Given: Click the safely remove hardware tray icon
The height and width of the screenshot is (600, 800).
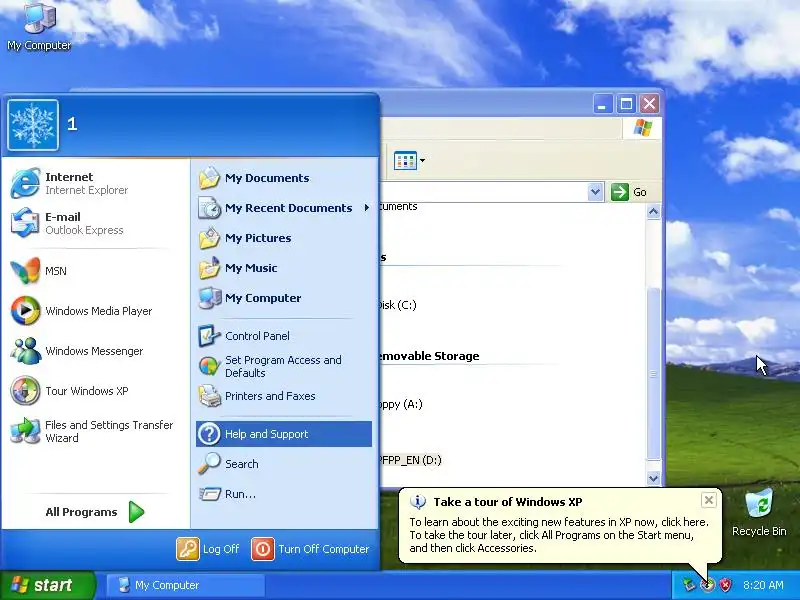Looking at the screenshot, I should (689, 585).
